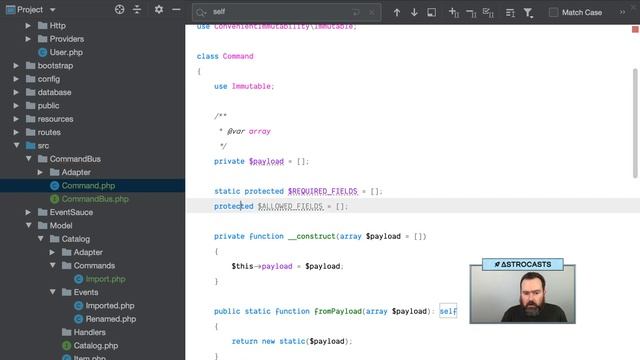Click the $ALLOWED_FIELDS variable
The height and width of the screenshot is (360, 640).
coord(290,207)
